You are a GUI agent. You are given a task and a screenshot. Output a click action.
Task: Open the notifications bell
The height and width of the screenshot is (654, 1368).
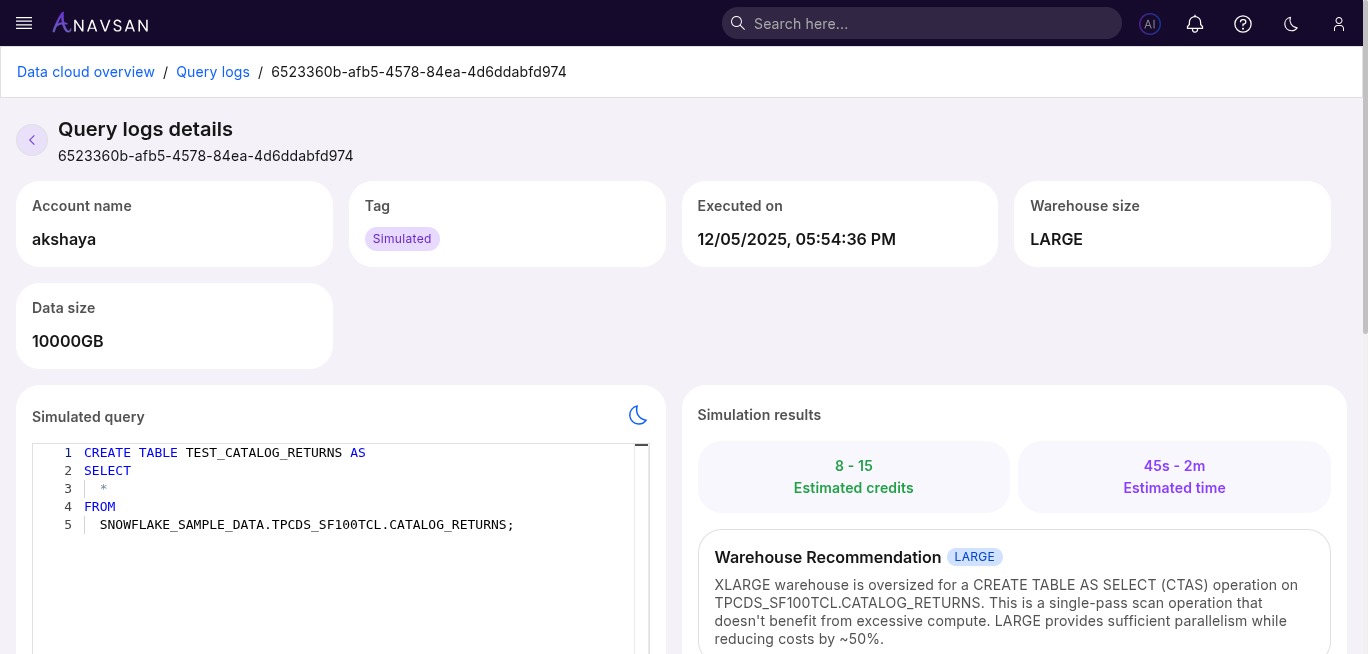click(1195, 24)
